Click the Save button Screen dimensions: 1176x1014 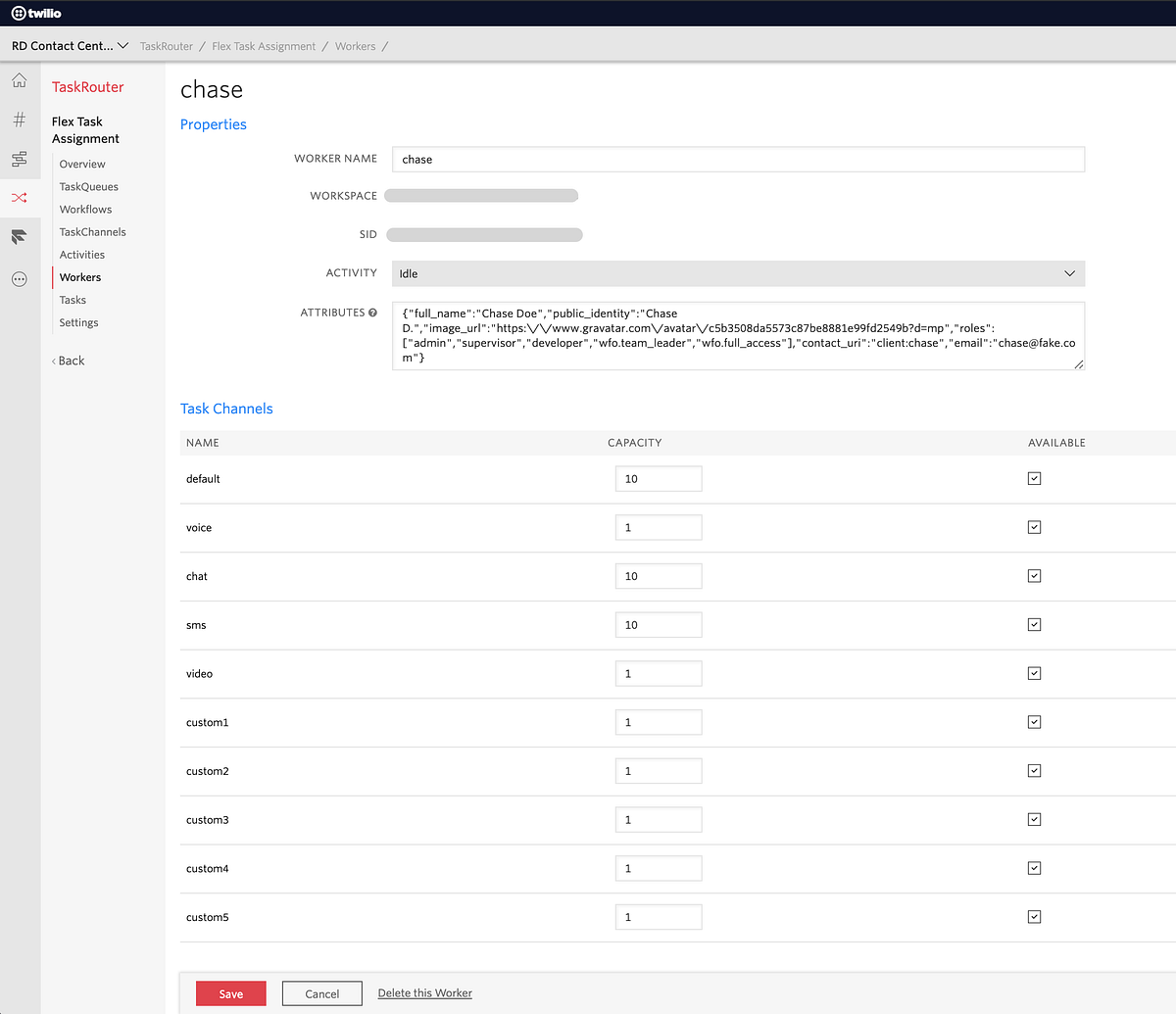230,992
